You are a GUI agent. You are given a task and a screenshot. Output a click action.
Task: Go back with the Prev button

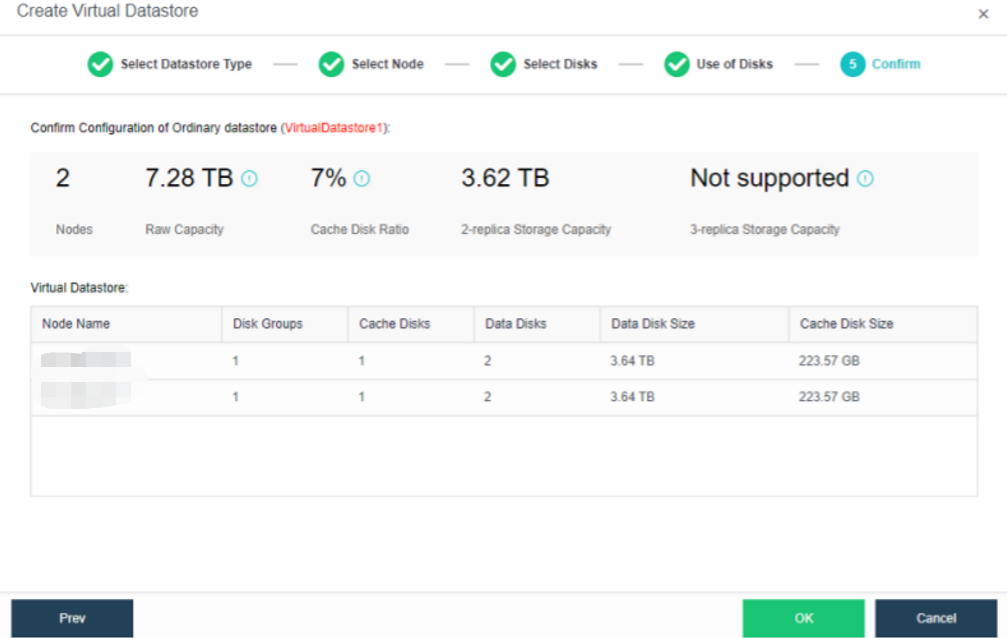tap(72, 618)
